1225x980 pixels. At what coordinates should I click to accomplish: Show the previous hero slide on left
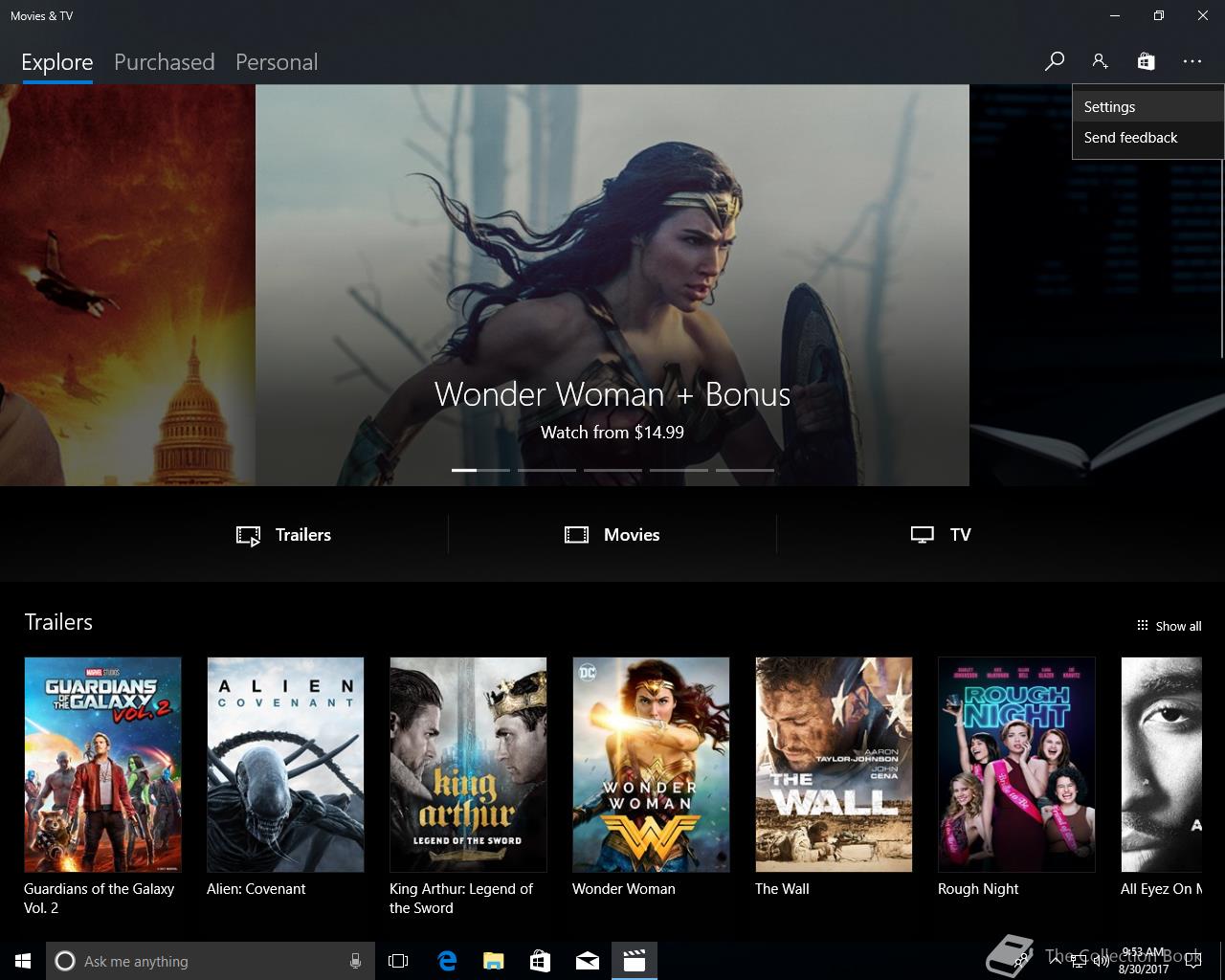[127, 285]
